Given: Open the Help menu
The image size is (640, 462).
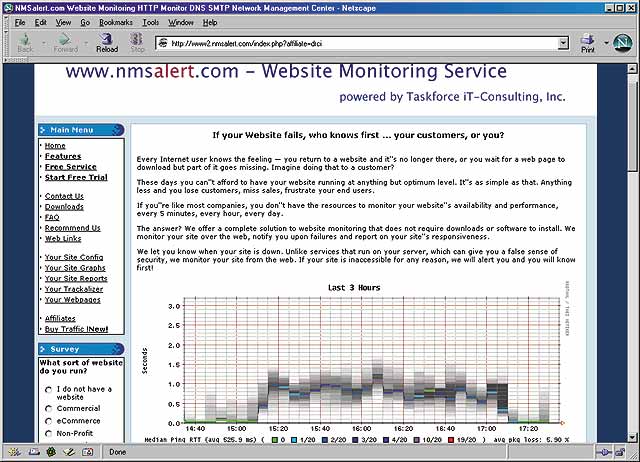Looking at the screenshot, I should 210,22.
